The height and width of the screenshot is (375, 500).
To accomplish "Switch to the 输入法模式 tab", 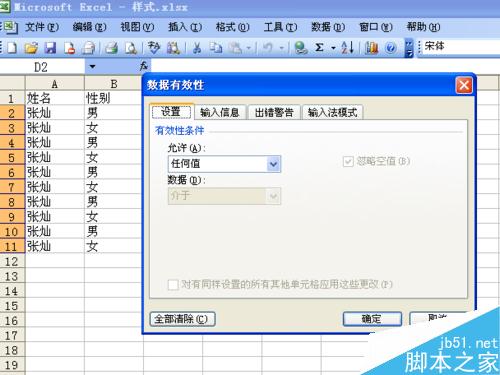I will click(332, 113).
